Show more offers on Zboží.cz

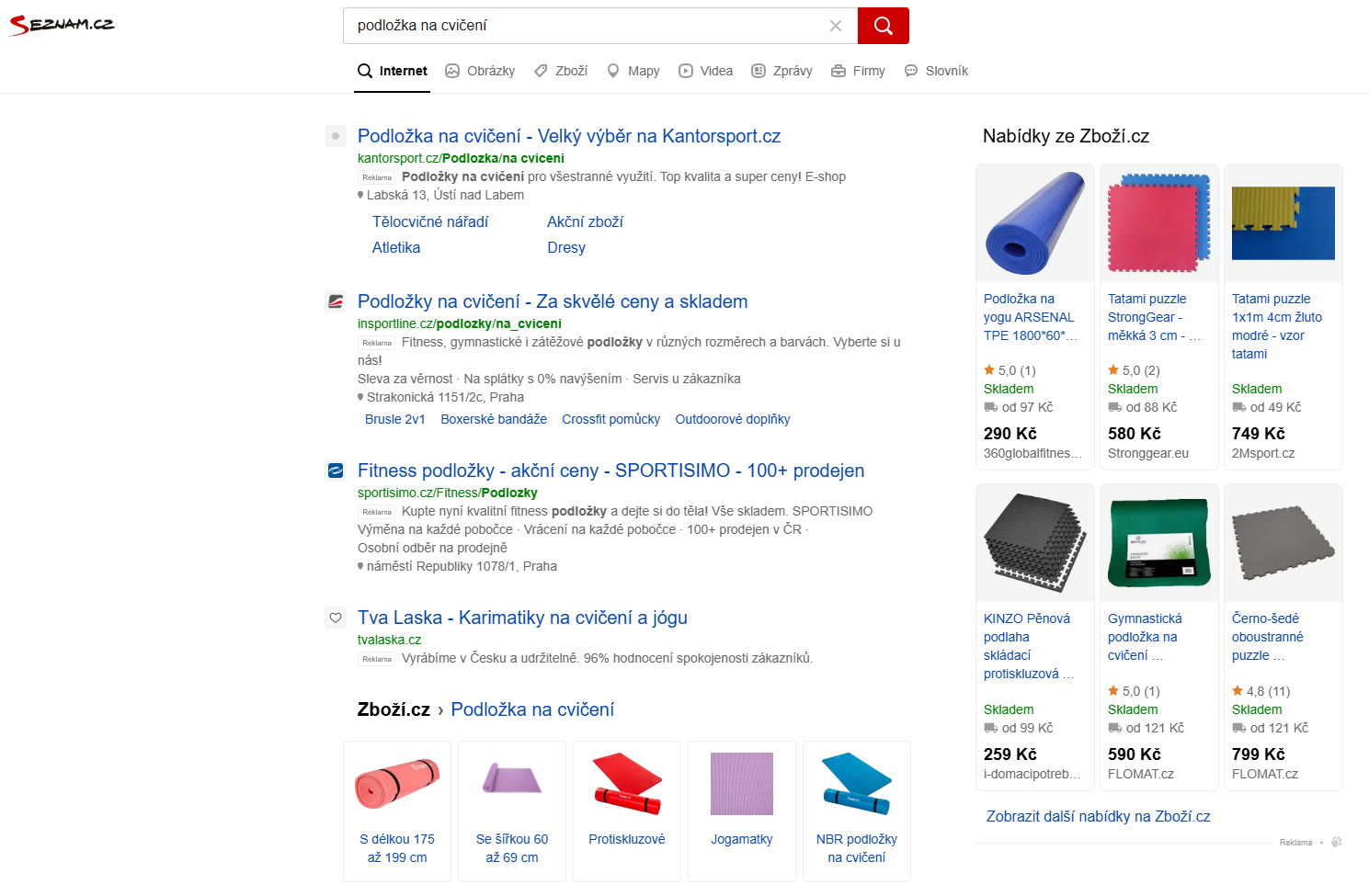[x=1098, y=816]
